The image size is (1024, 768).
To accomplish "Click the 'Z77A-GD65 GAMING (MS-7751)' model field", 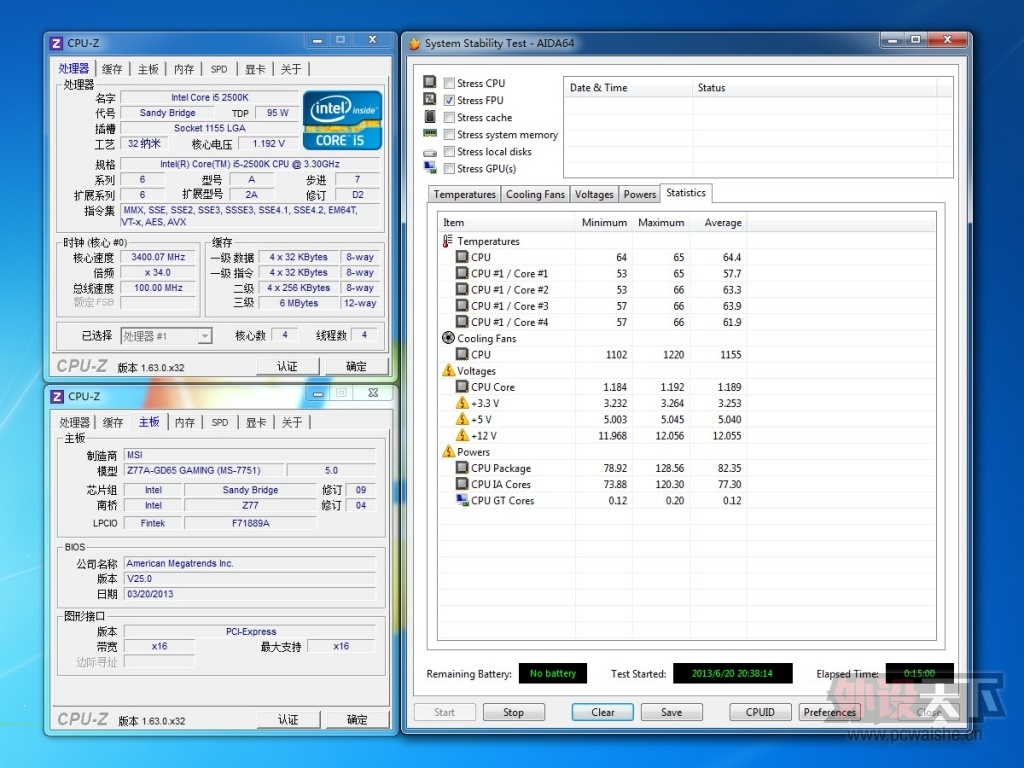I will tap(204, 470).
